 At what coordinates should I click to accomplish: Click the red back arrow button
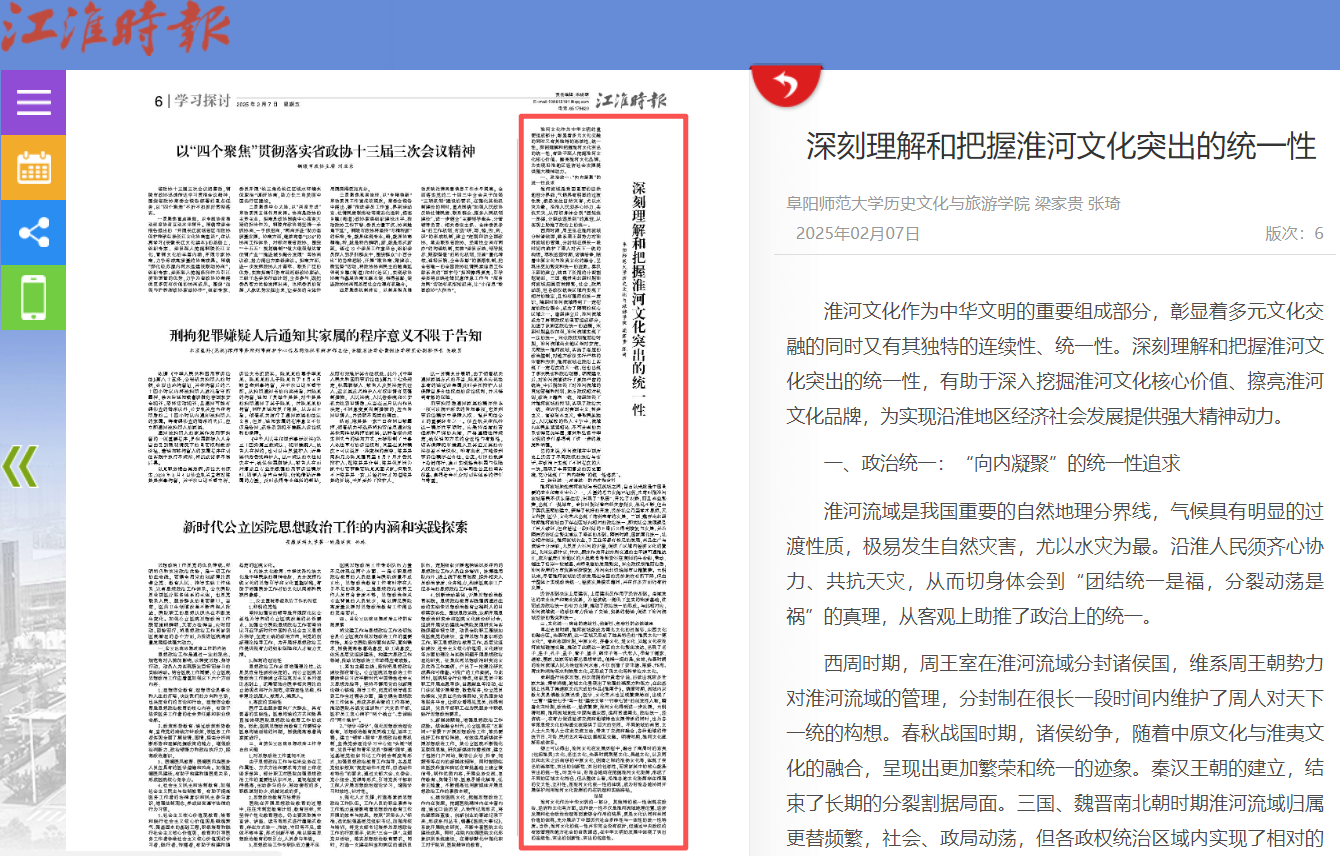(786, 86)
